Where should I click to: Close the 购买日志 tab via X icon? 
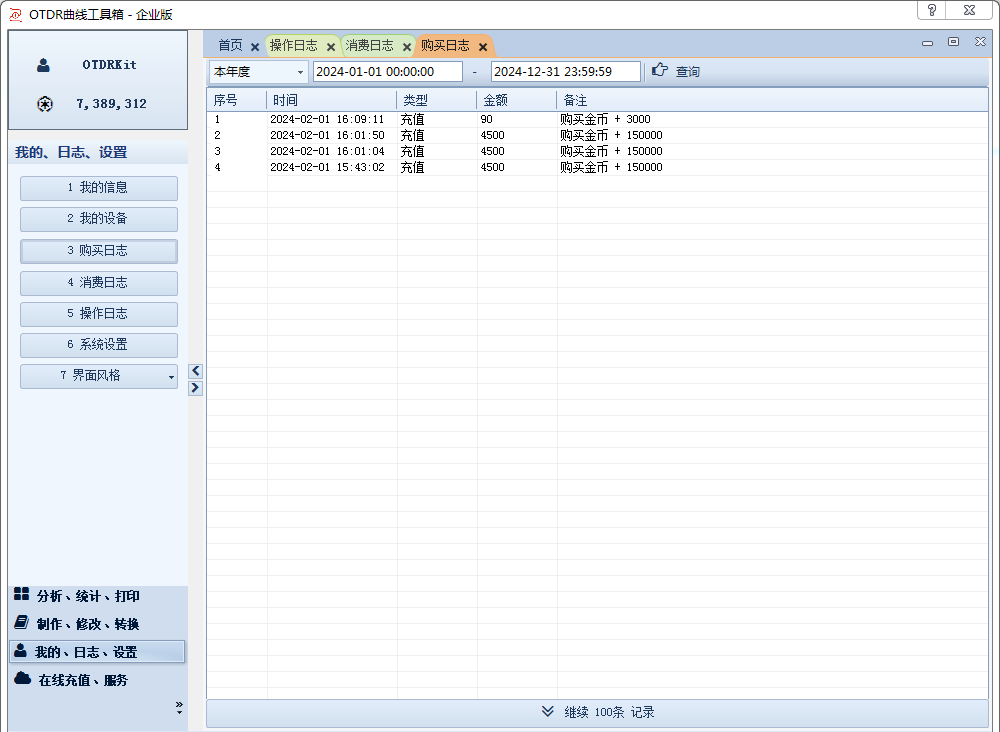(483, 47)
